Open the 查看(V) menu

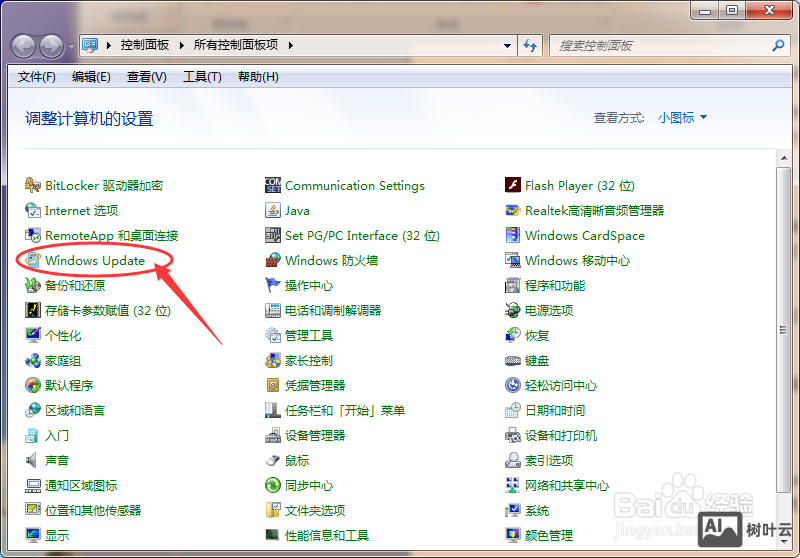[x=147, y=77]
